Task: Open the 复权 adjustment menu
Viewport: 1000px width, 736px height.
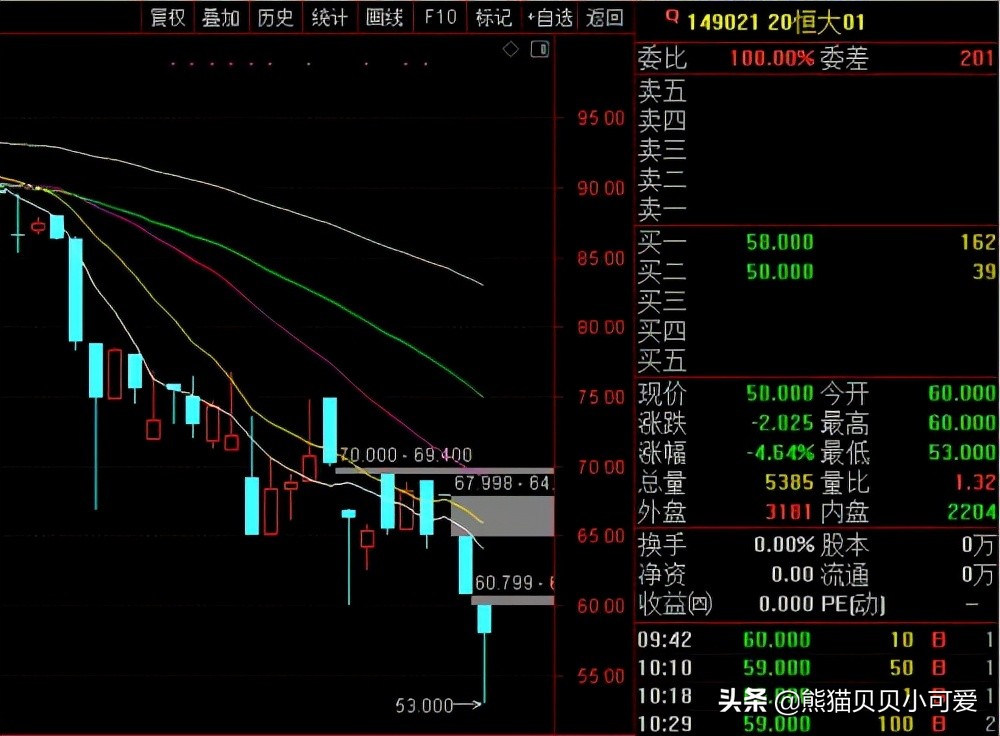Action: tap(167, 17)
